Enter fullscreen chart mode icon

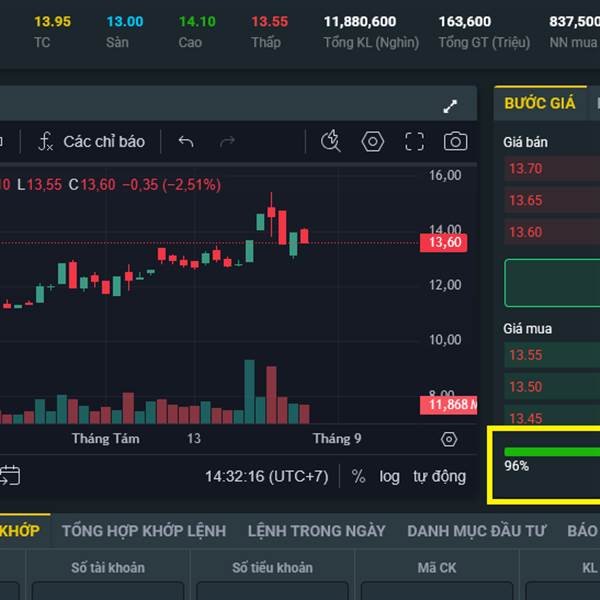(x=414, y=142)
